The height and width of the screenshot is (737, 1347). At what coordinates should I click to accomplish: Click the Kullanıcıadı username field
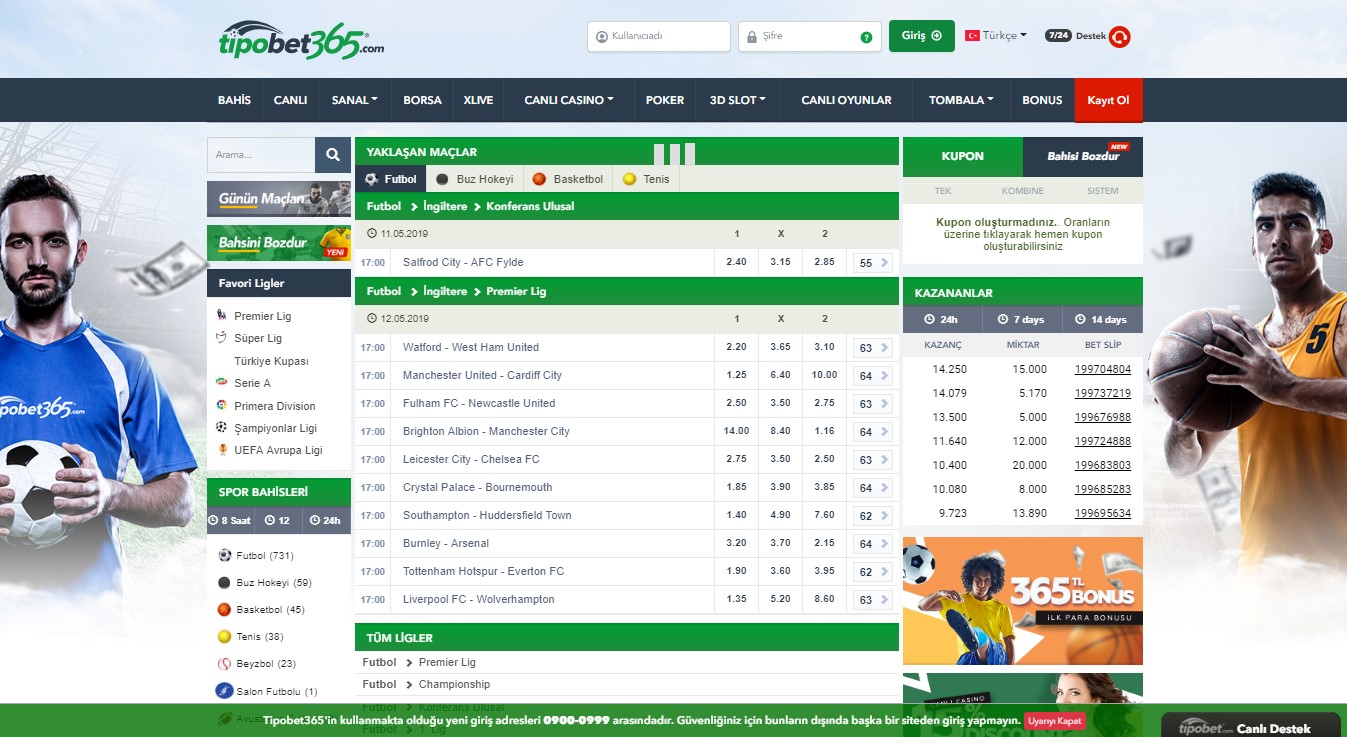tap(659, 36)
